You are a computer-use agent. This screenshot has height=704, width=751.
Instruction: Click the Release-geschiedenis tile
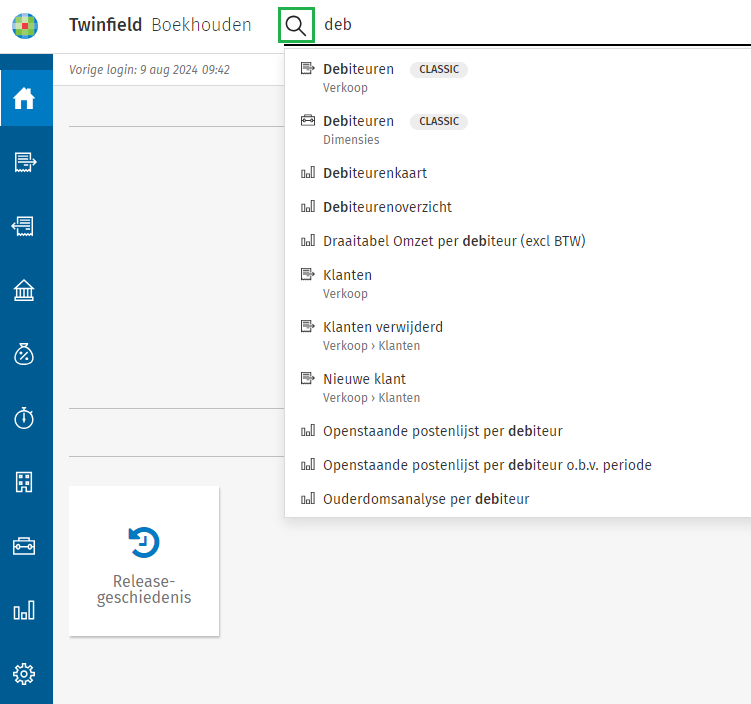pos(144,561)
